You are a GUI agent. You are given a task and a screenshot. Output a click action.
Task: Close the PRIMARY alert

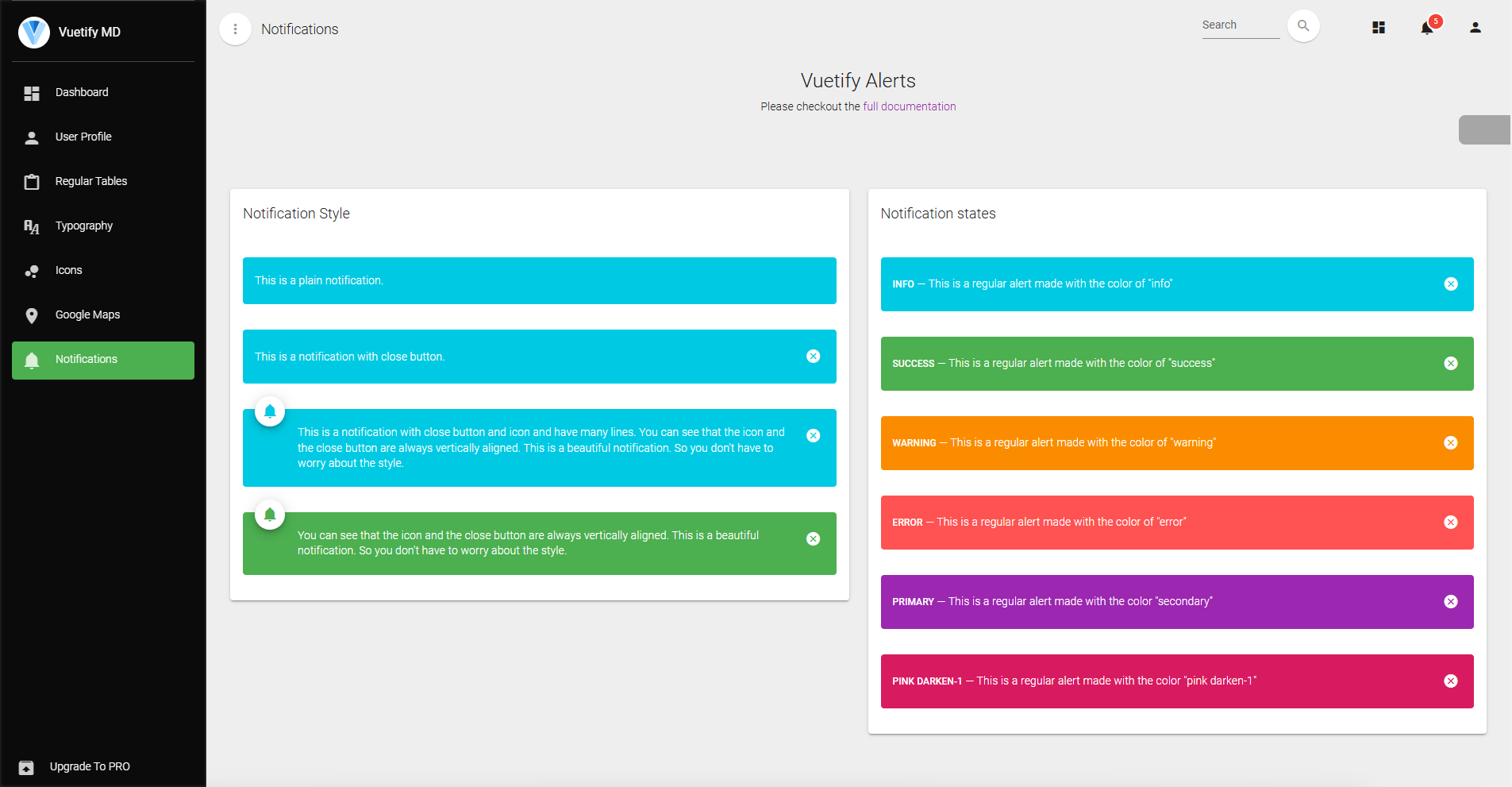click(x=1451, y=602)
